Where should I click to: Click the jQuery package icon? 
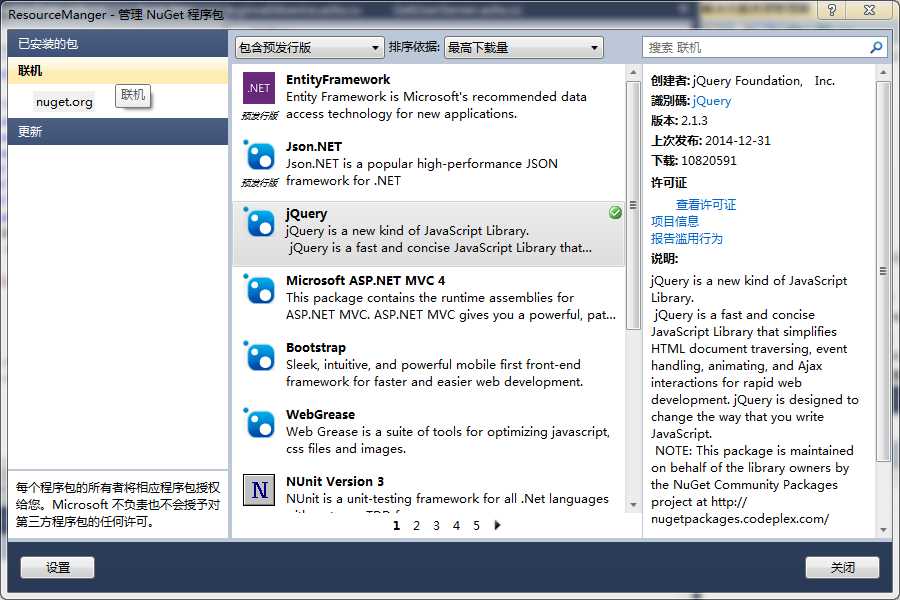(x=259, y=222)
